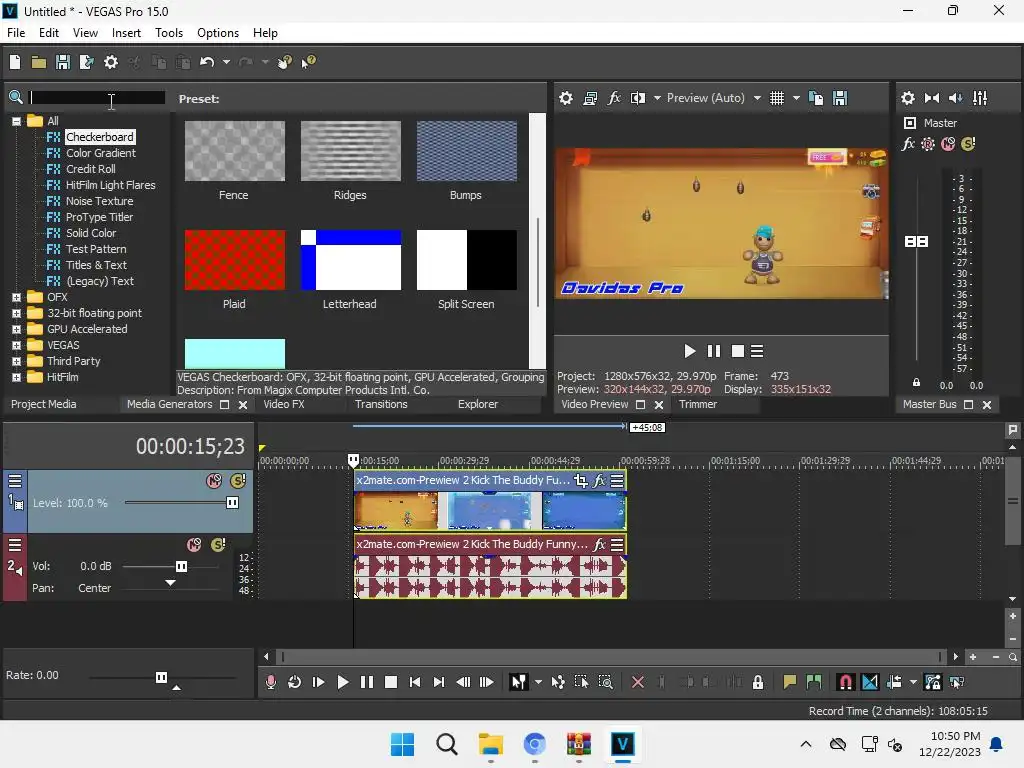Click Dim Output in Master Bus

click(x=955, y=98)
